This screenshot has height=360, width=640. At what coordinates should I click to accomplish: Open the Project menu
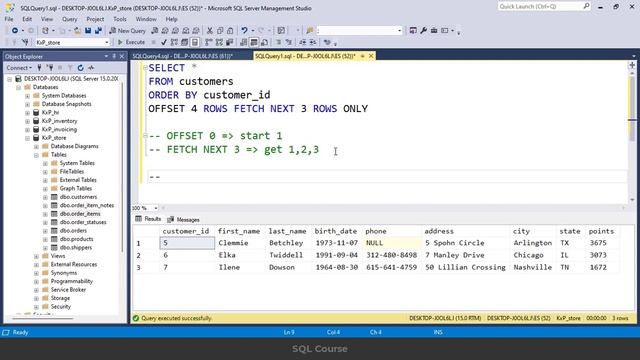(x=95, y=19)
